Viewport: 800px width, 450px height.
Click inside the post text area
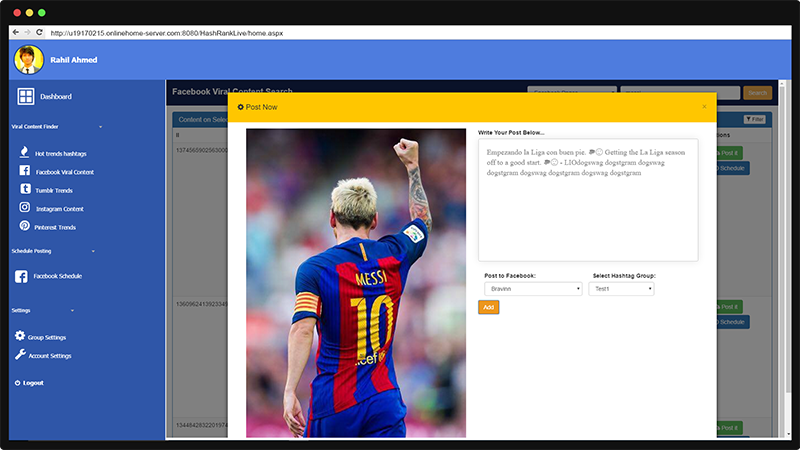[587, 200]
